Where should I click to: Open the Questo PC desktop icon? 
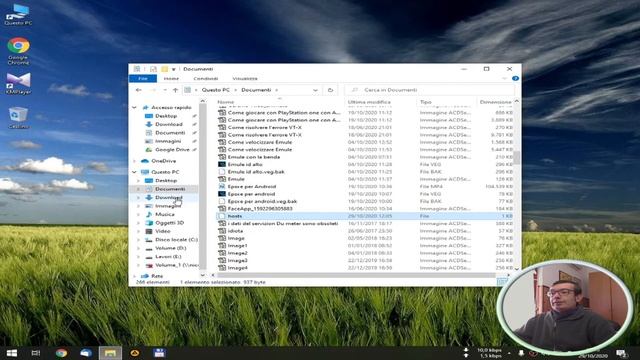18,15
